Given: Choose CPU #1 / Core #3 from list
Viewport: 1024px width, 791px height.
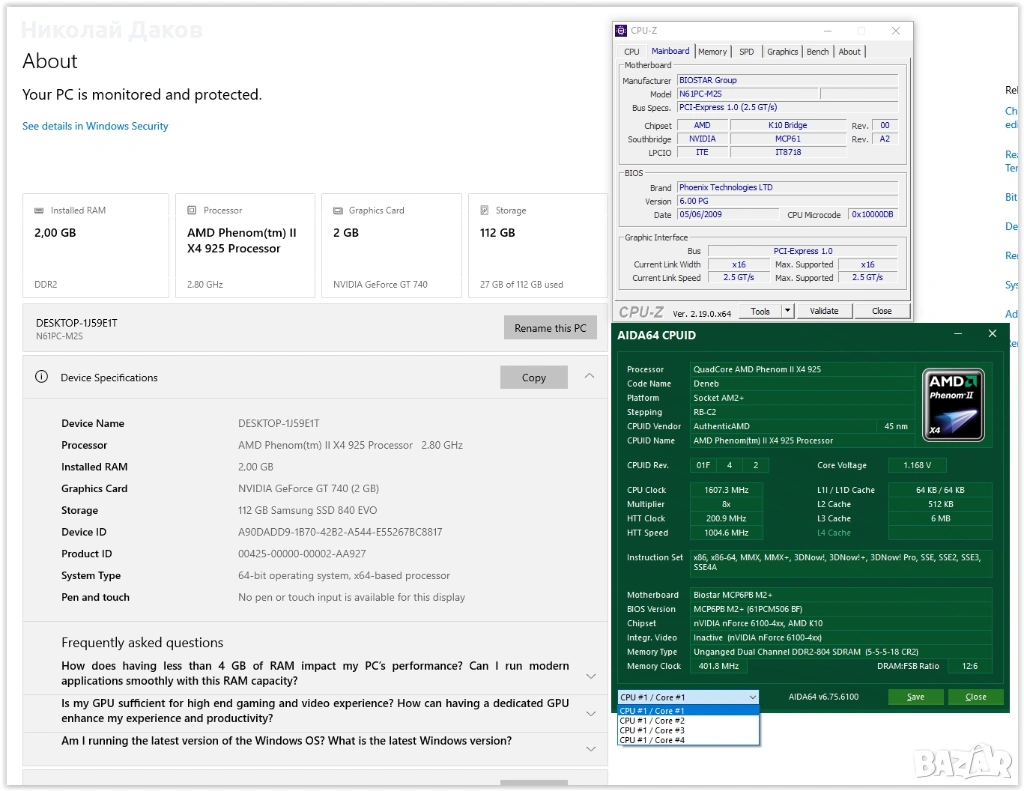Looking at the screenshot, I should click(652, 730).
